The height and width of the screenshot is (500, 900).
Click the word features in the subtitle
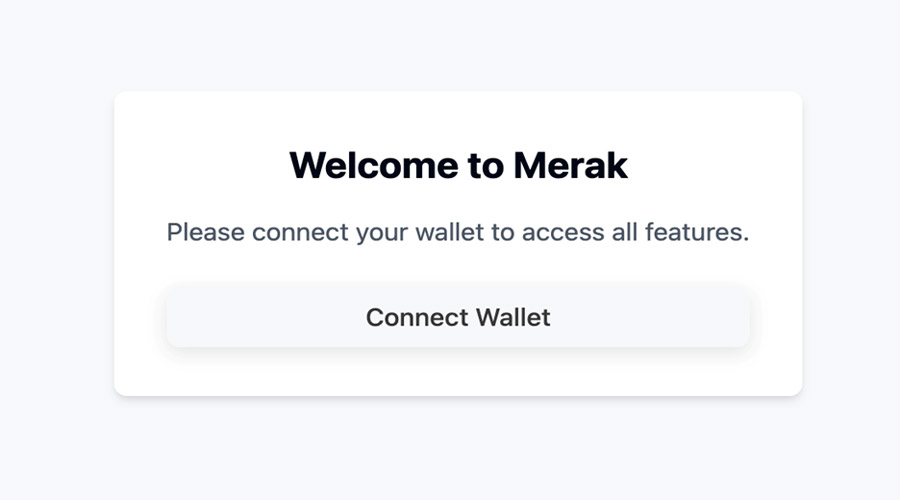coord(697,232)
